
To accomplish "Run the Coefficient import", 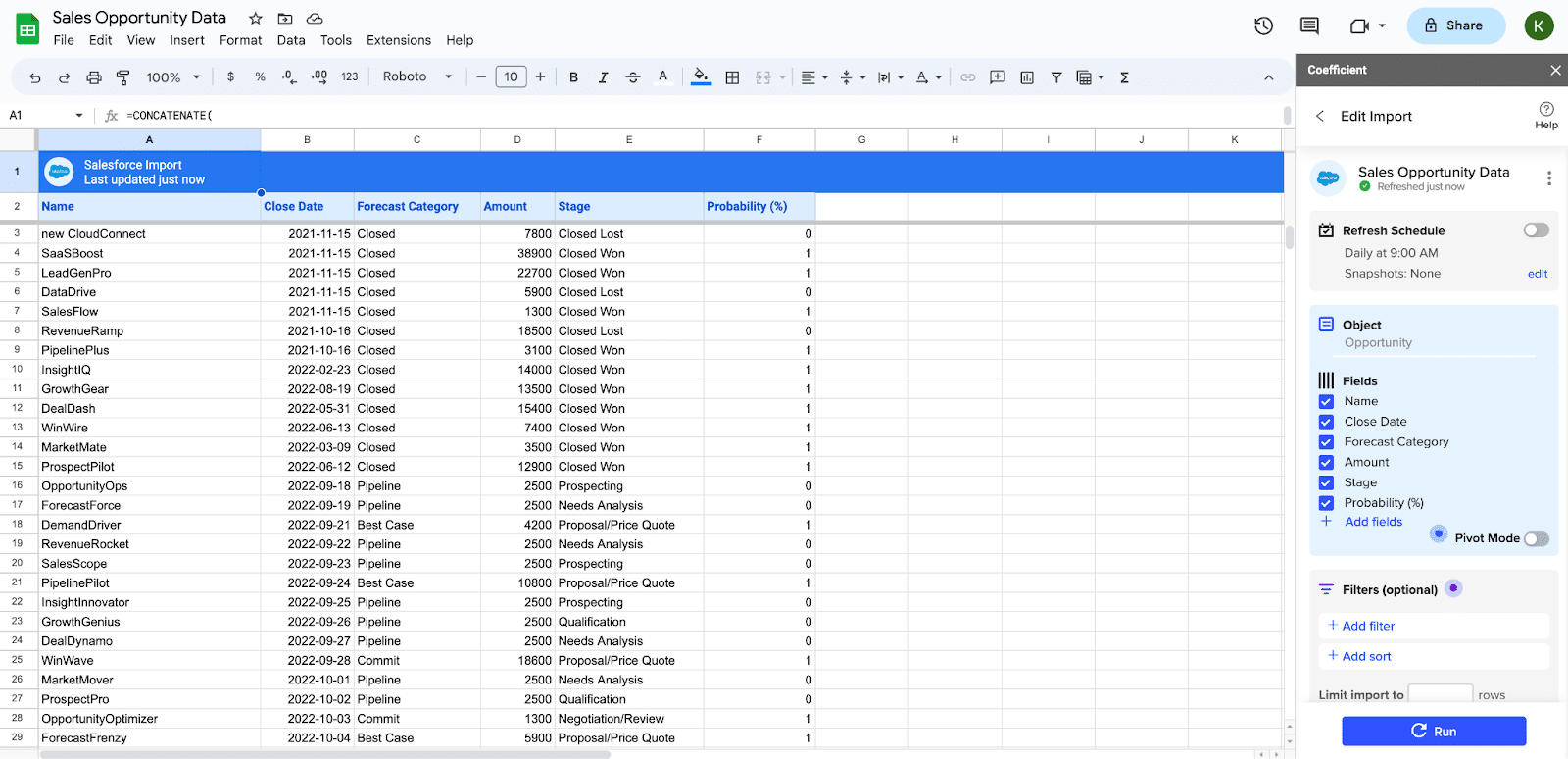I will coord(1434,731).
